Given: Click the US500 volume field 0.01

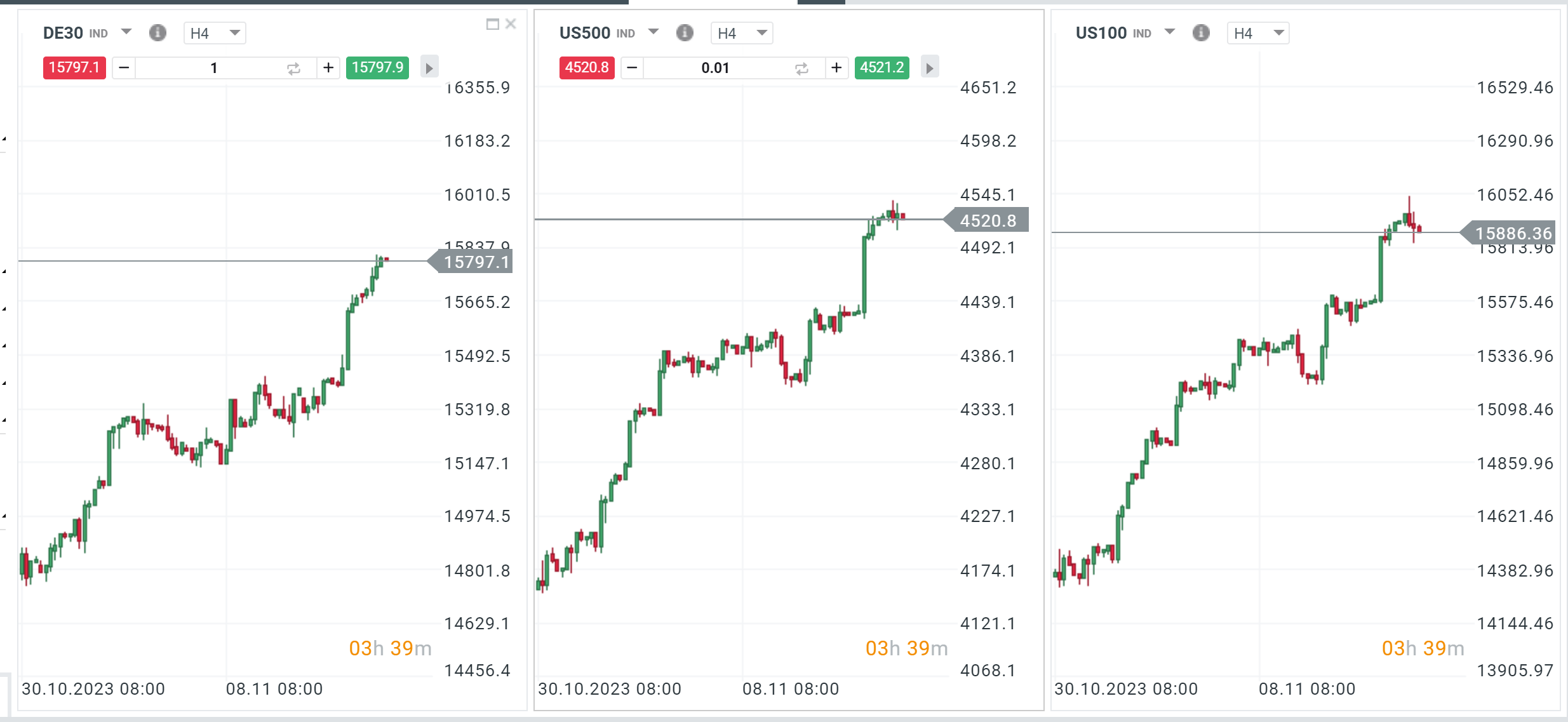Looking at the screenshot, I should click(715, 68).
